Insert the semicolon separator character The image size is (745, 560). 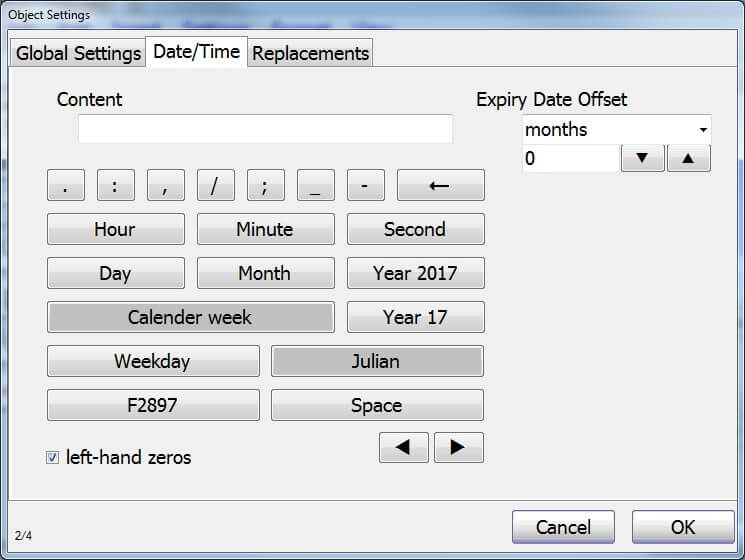pos(266,185)
